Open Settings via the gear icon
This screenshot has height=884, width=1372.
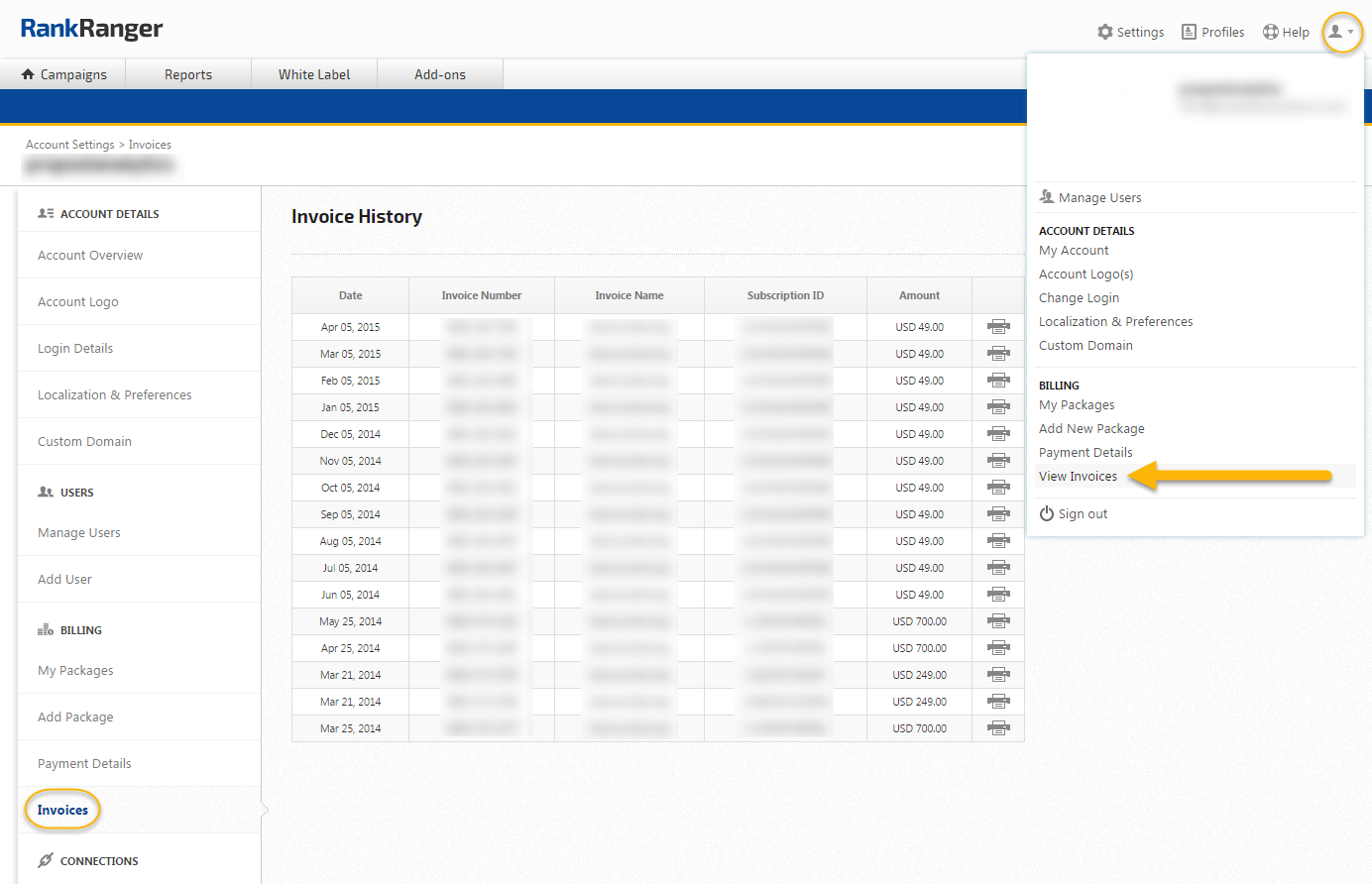[1105, 32]
